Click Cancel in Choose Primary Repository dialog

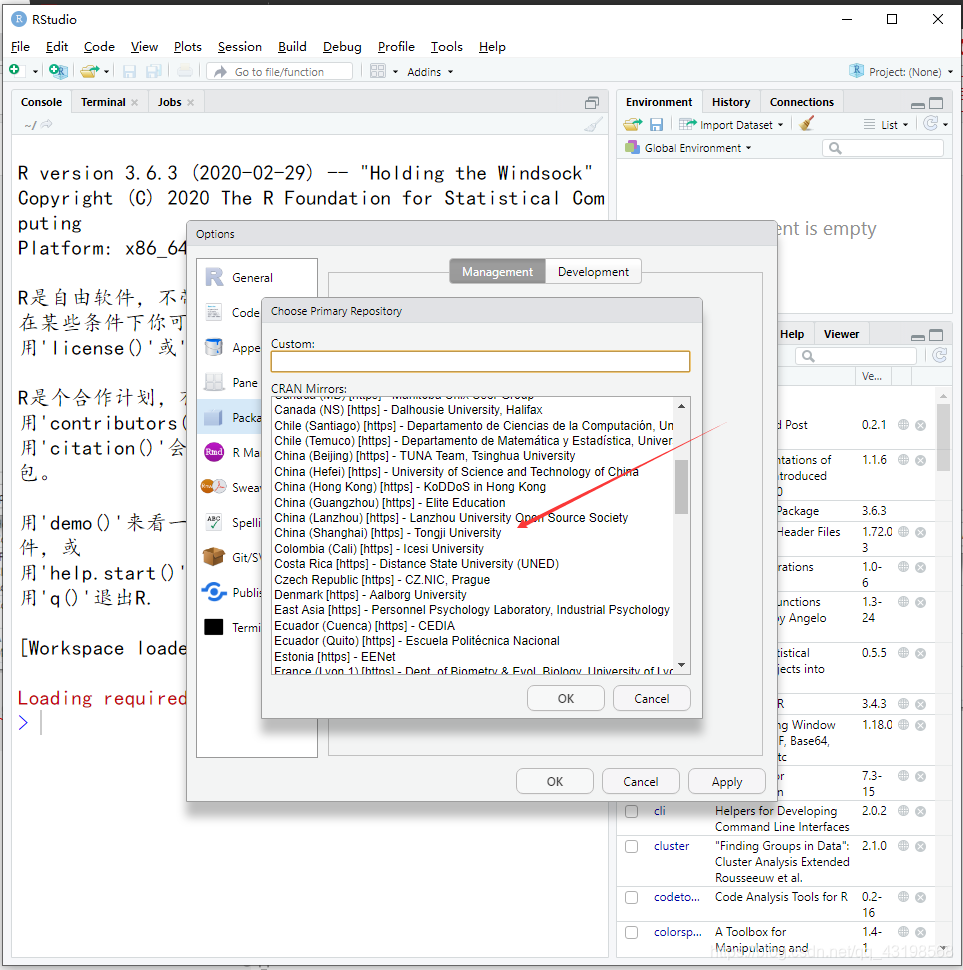651,698
